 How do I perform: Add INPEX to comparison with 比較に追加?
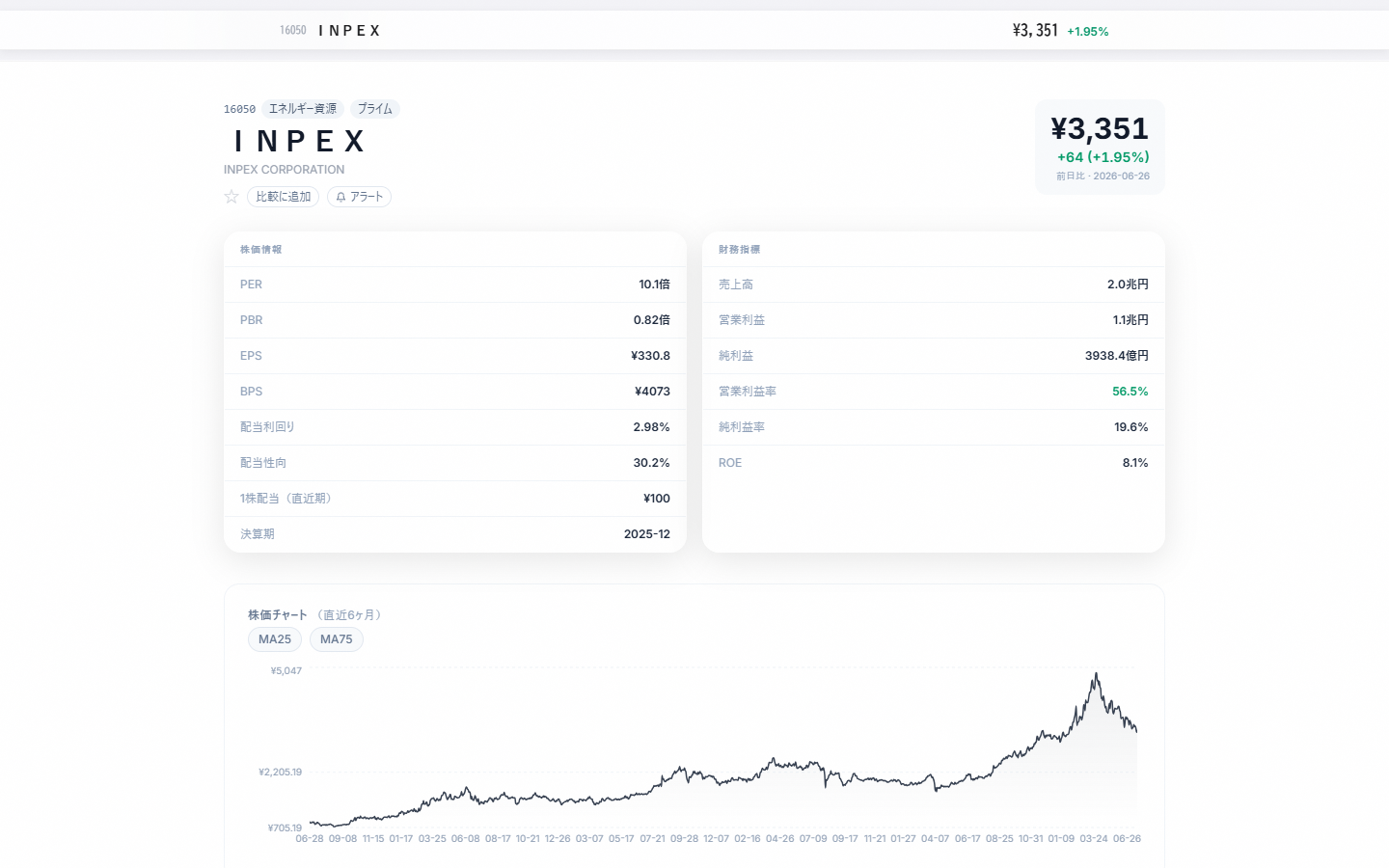283,197
